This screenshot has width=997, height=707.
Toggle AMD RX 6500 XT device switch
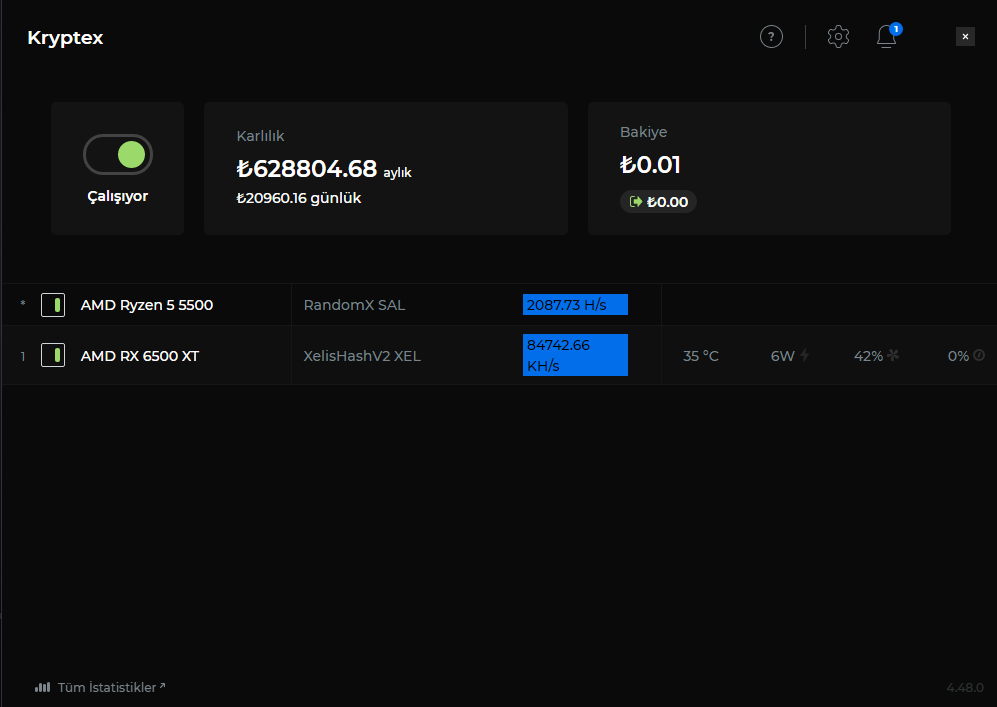[53, 355]
